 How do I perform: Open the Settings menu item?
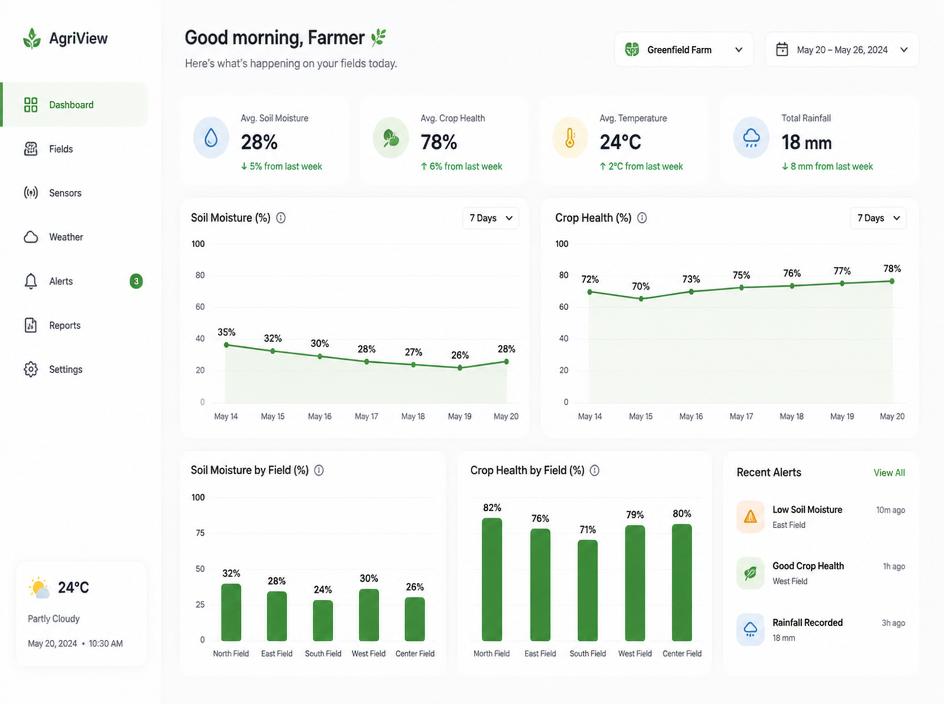(x=75, y=369)
